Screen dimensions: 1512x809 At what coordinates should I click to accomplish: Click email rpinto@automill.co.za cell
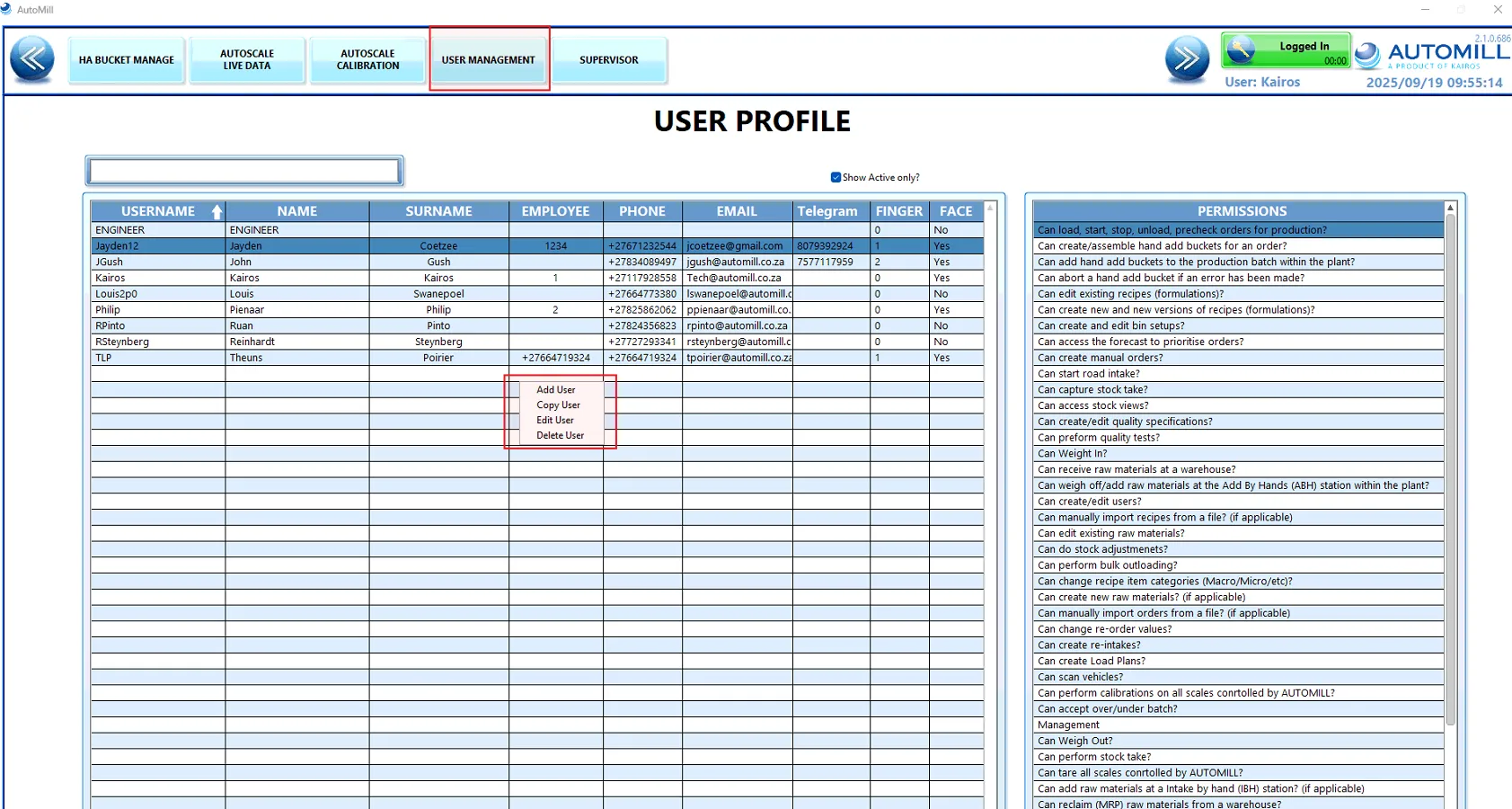coord(738,326)
